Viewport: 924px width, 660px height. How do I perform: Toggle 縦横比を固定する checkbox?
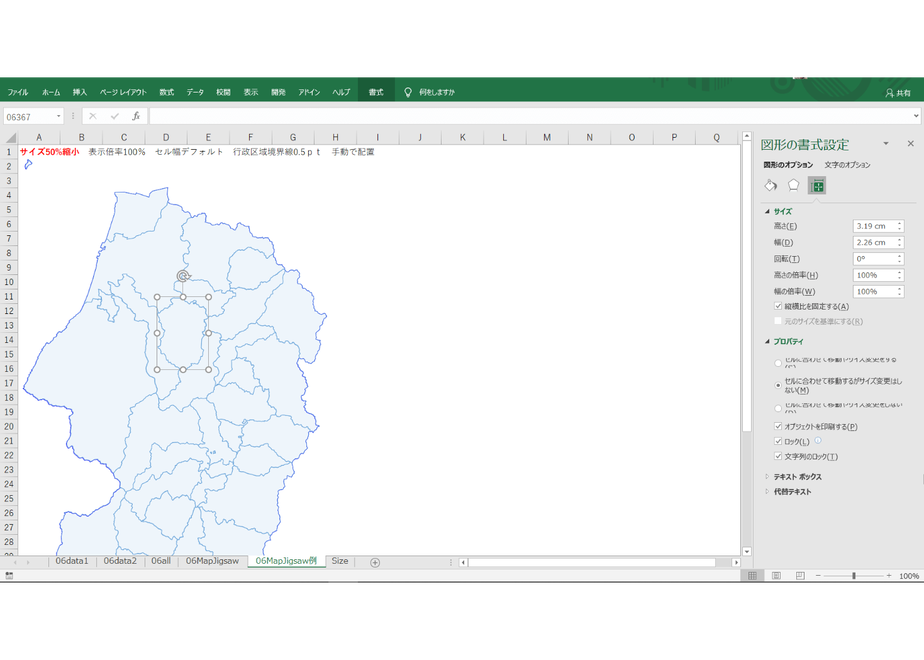click(778, 306)
